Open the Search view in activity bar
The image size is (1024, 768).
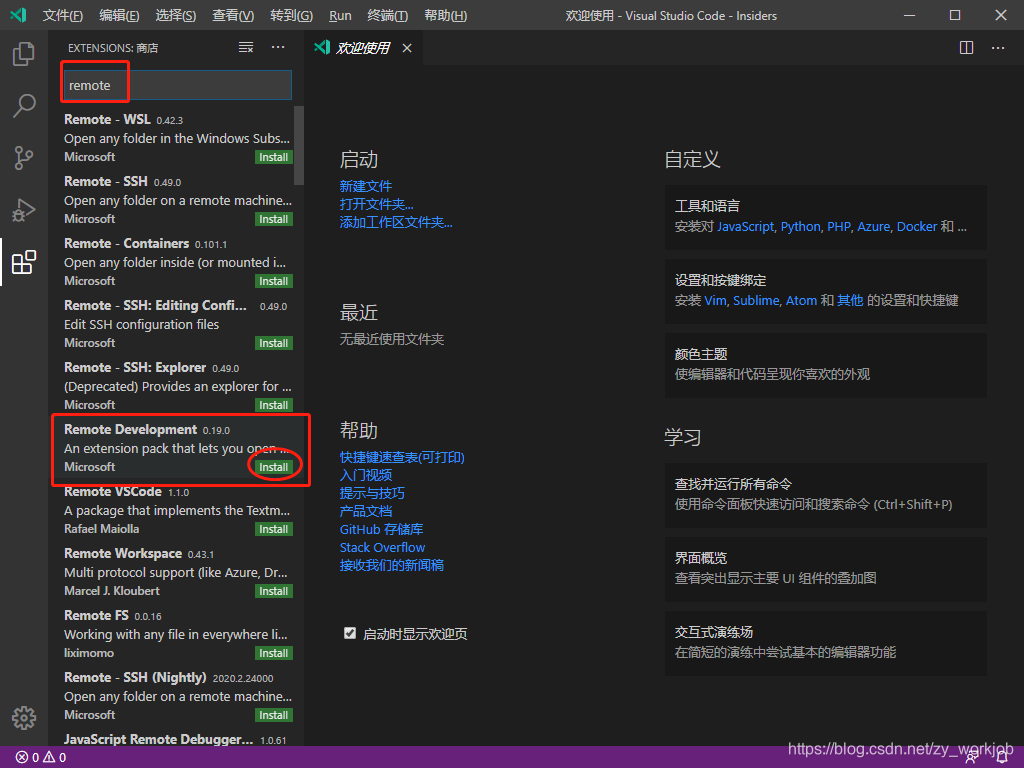click(x=24, y=105)
